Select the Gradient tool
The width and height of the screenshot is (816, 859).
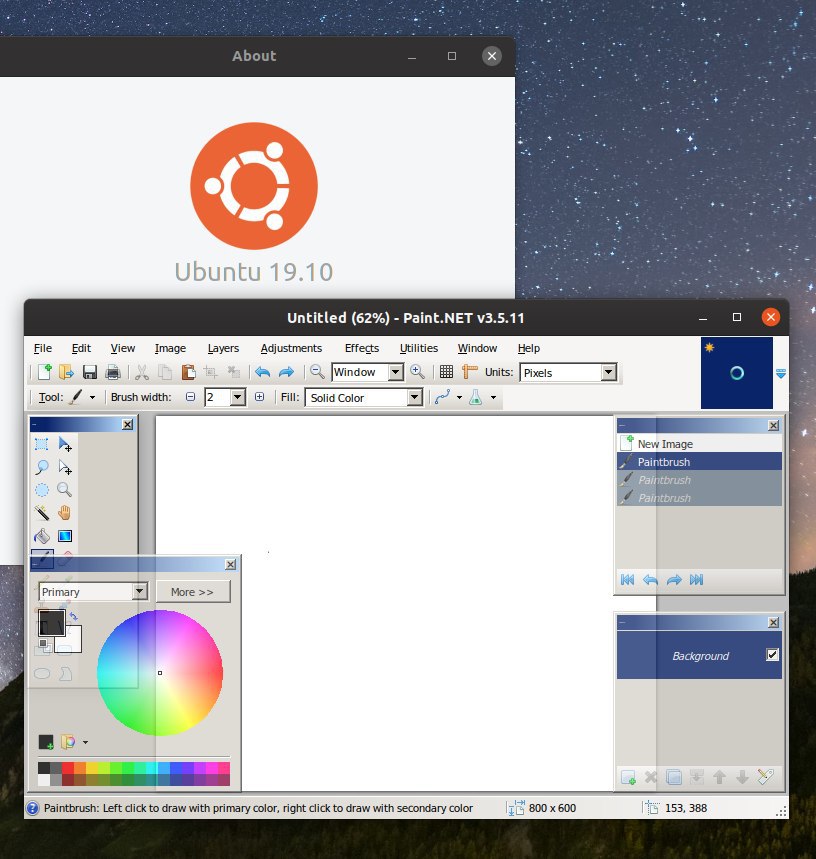click(65, 536)
